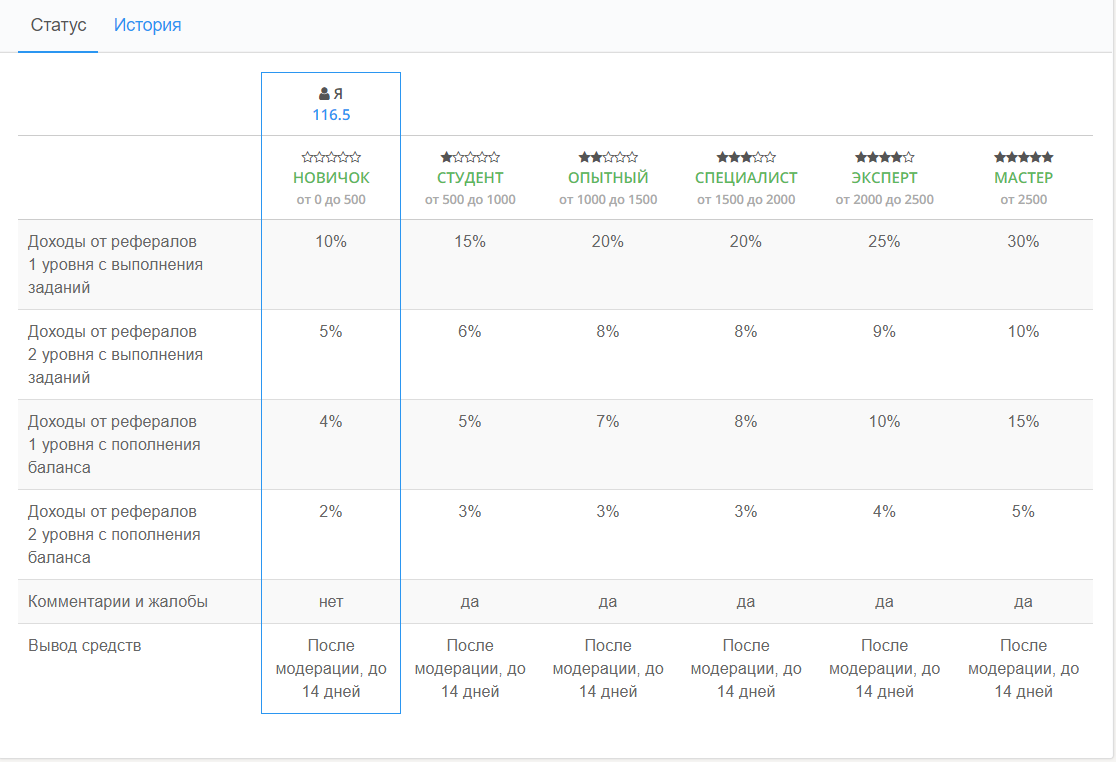The height and width of the screenshot is (762, 1116).
Task: Click the user icon next to Я
Action: pos(324,93)
